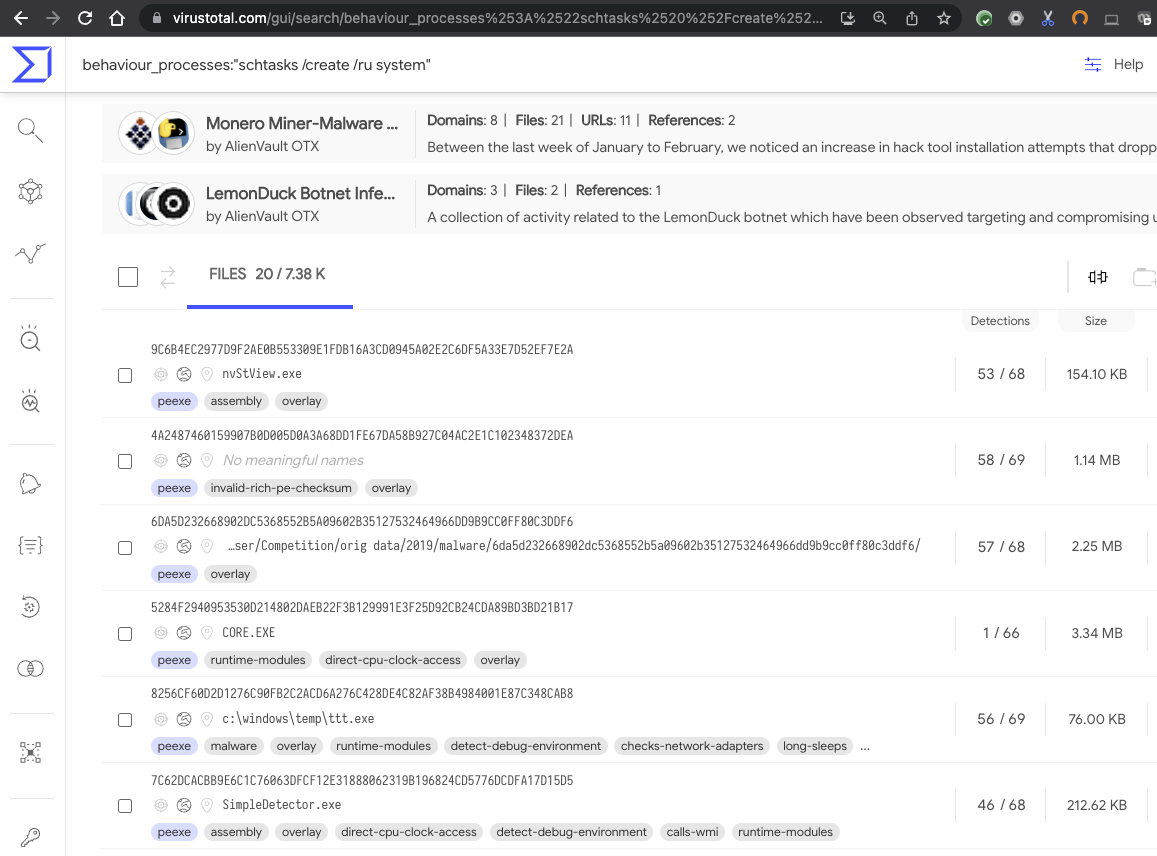Image resolution: width=1157 pixels, height=856 pixels.
Task: Open hash starting with 6DA5D232668902DC
Action: coord(362,522)
